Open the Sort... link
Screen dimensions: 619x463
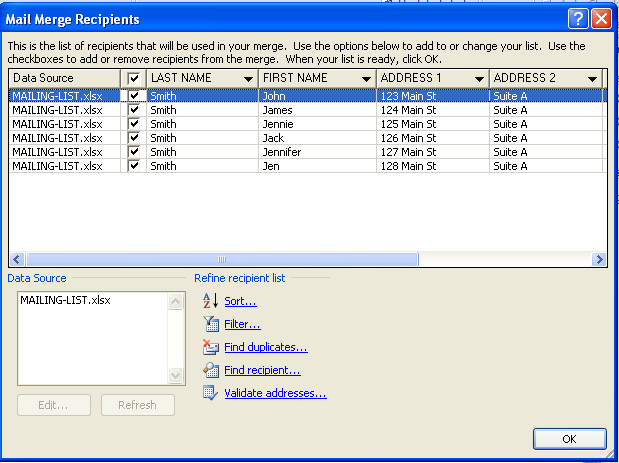[x=240, y=301]
